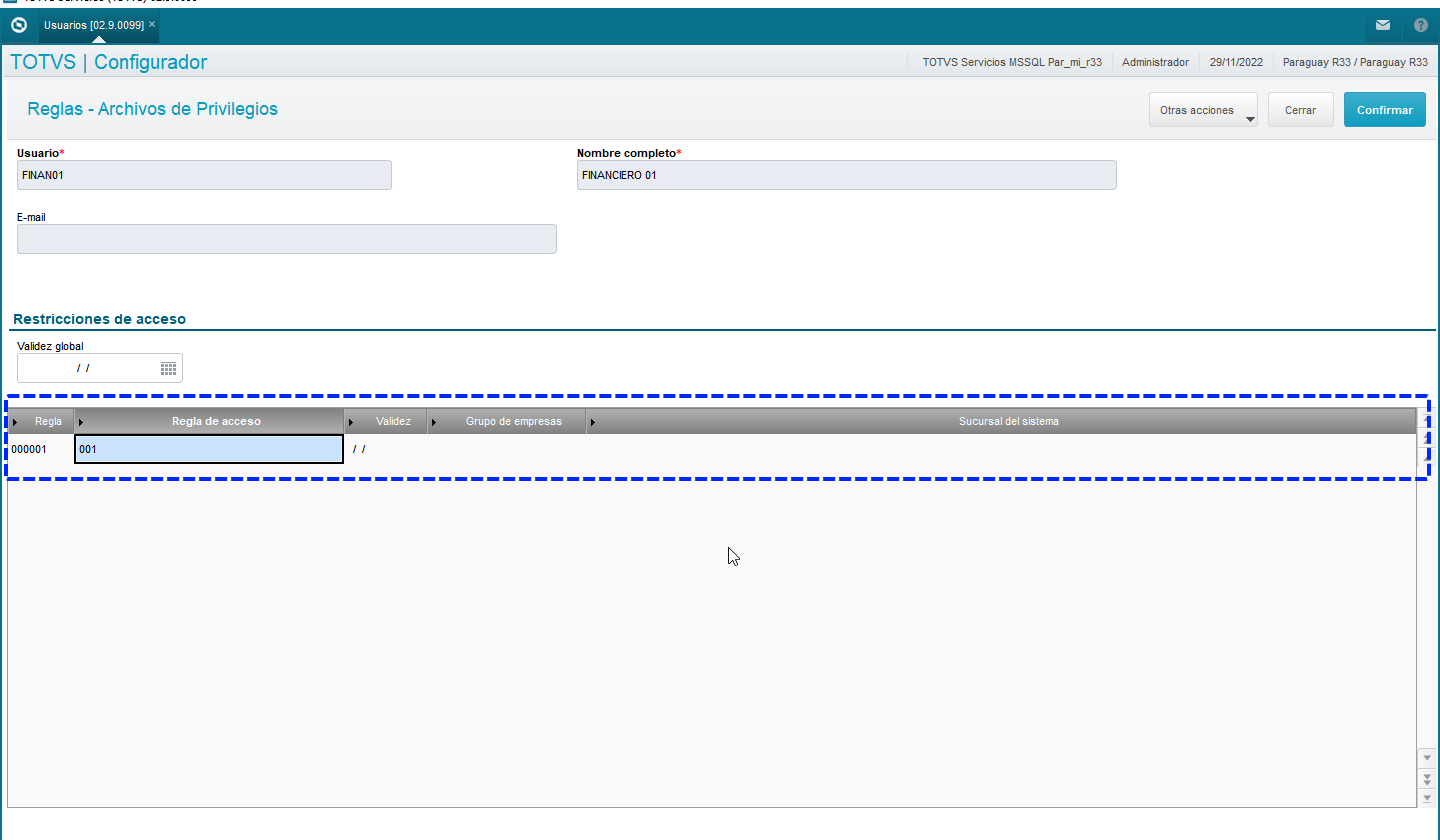
Task: Click the Restricciones de acceso section heading
Action: [99, 319]
